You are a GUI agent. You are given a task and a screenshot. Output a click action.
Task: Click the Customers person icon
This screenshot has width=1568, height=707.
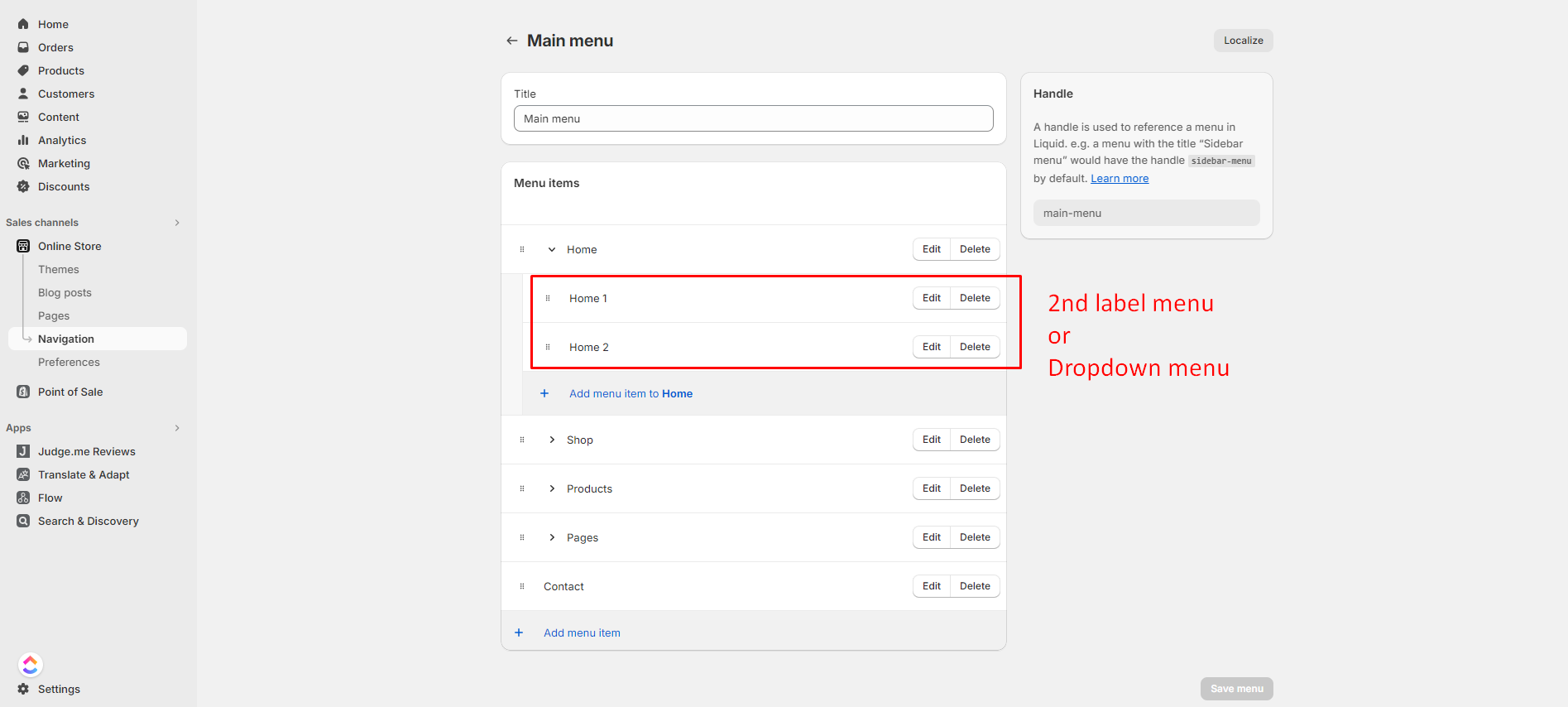click(23, 94)
